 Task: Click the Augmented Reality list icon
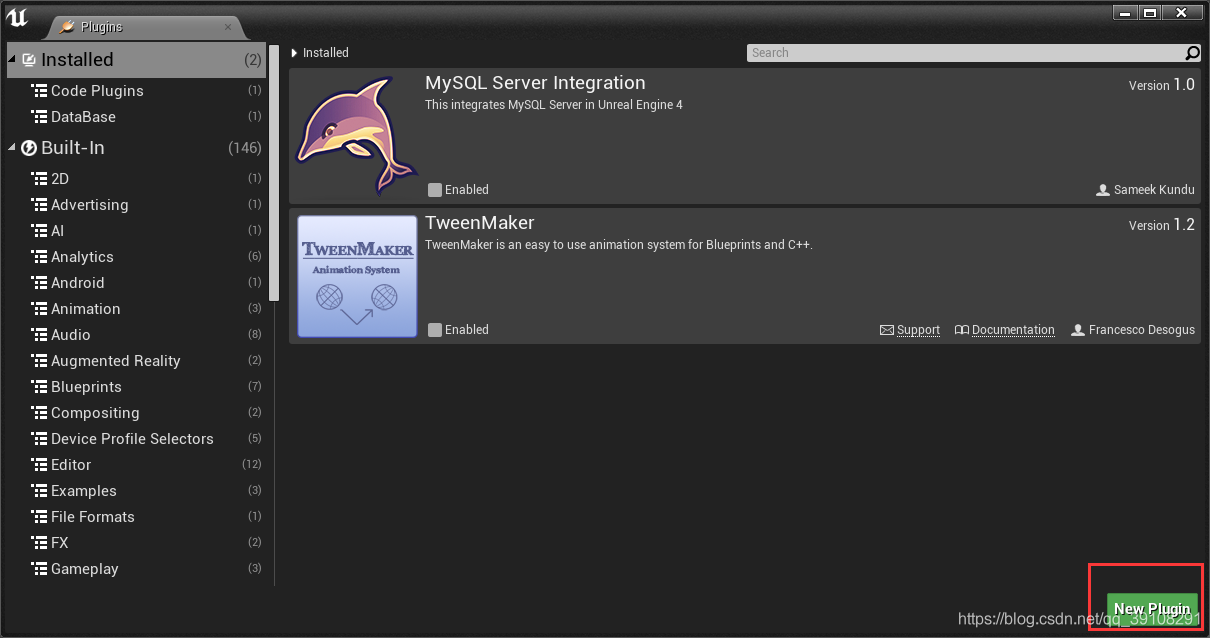[39, 361]
